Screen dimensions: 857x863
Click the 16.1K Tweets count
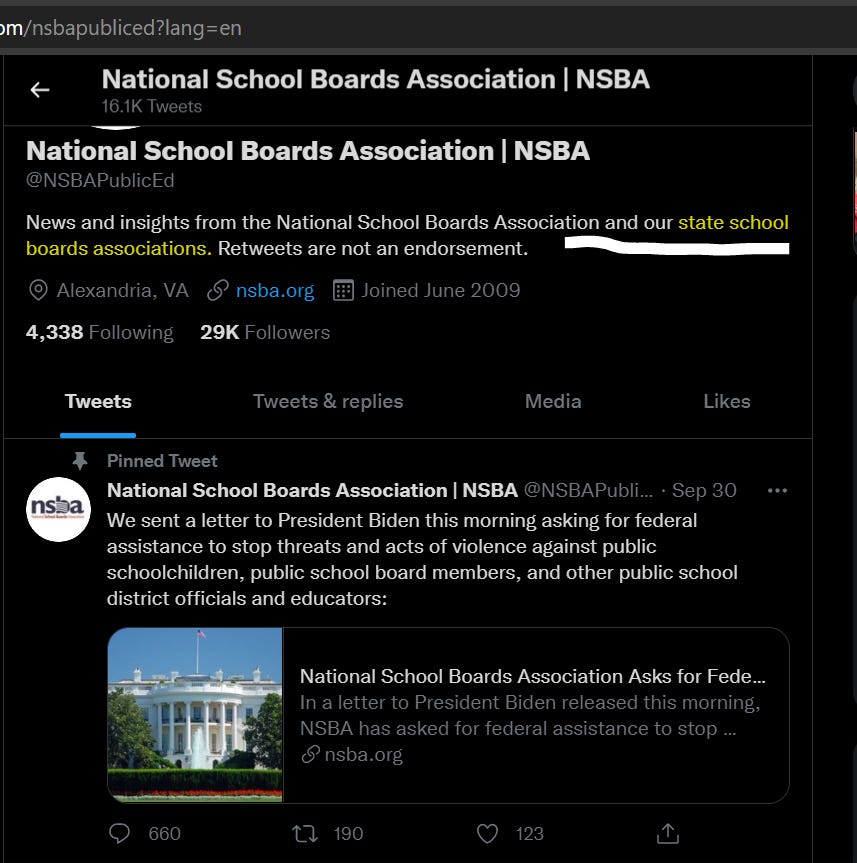151,106
